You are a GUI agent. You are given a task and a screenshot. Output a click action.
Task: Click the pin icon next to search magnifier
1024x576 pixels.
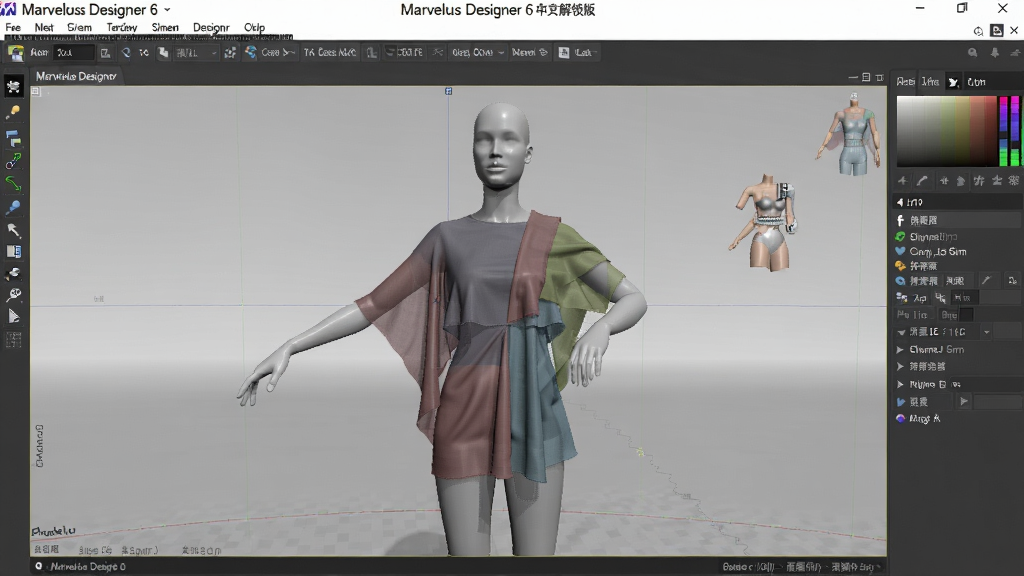(995, 53)
